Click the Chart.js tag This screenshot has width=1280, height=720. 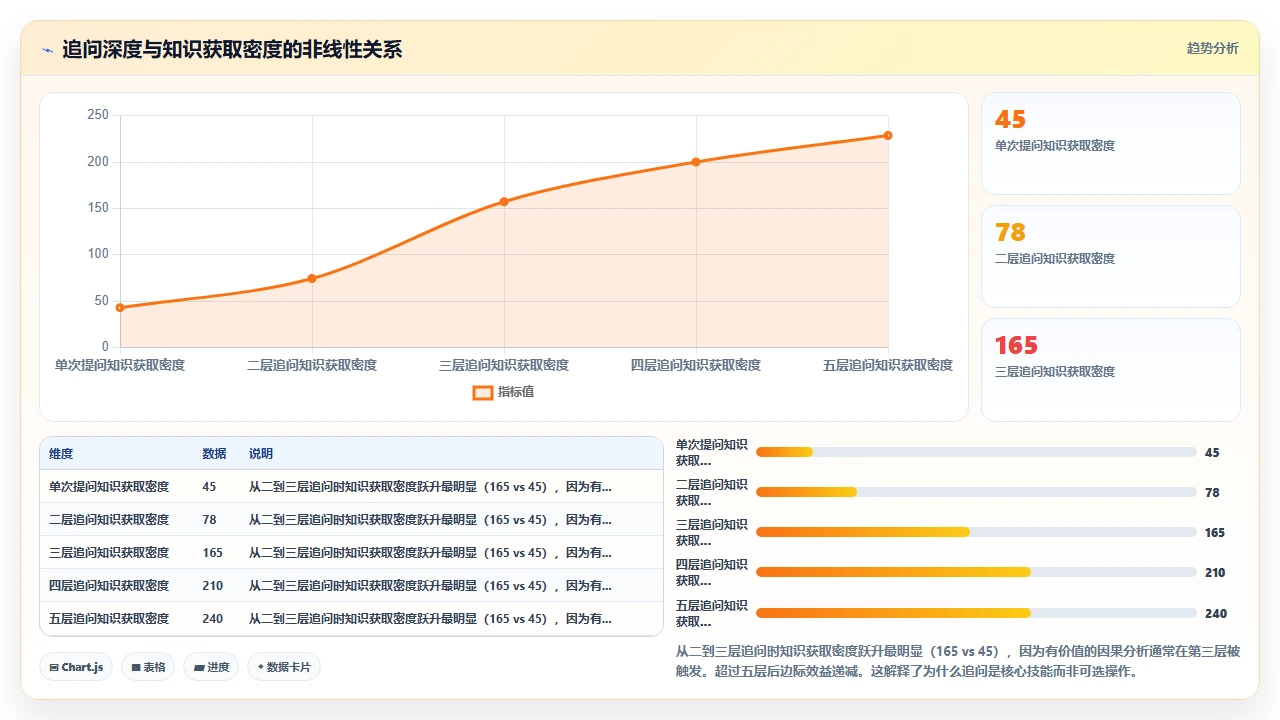coord(76,667)
